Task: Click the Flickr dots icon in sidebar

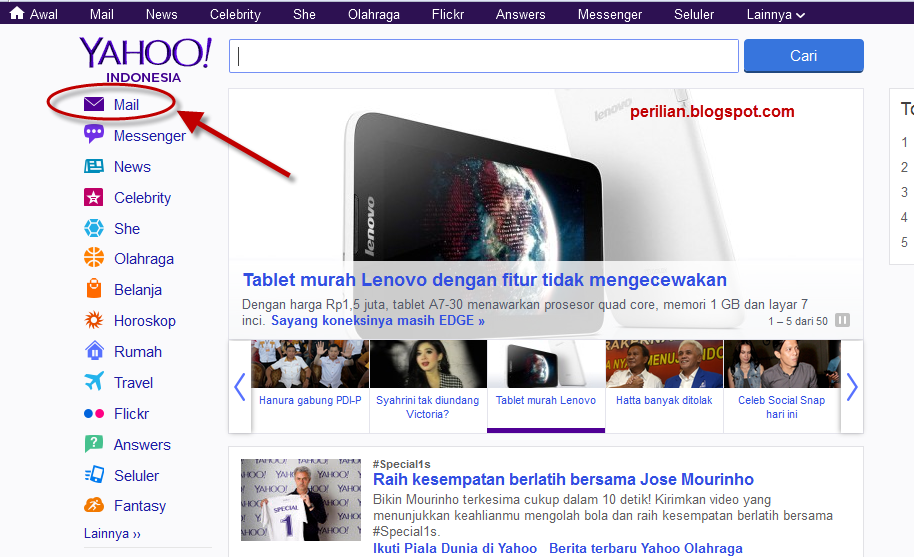Action: click(x=94, y=414)
